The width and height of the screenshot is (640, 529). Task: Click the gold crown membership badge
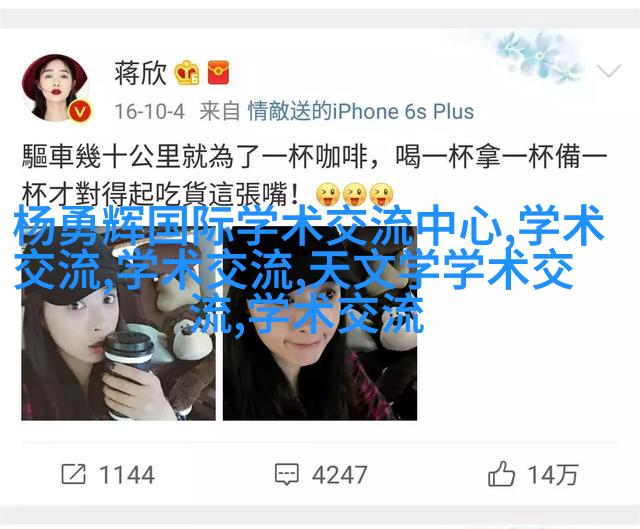tap(187, 73)
